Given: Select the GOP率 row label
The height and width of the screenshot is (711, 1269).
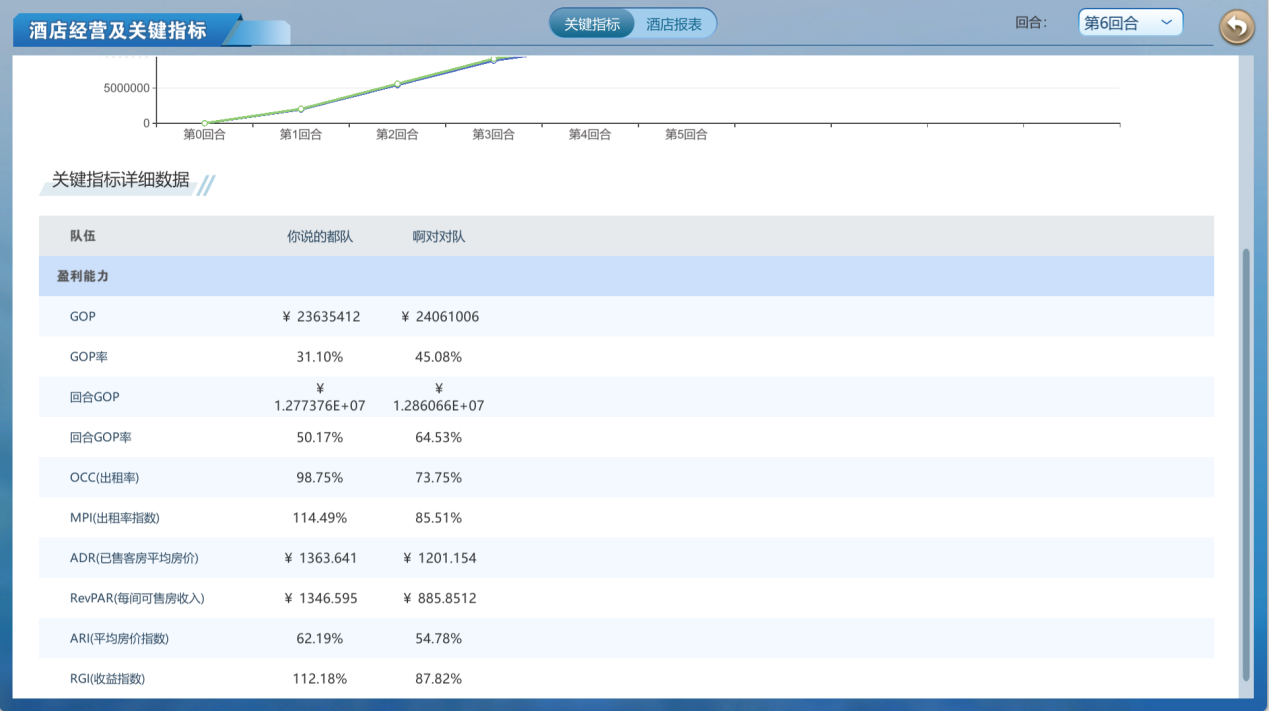Looking at the screenshot, I should [89, 357].
